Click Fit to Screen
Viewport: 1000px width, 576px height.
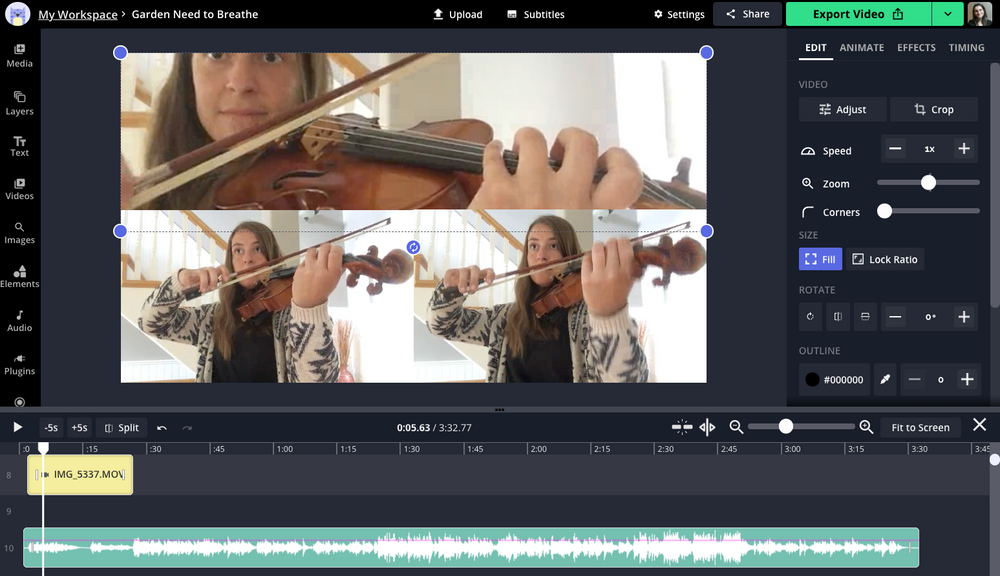click(x=920, y=427)
